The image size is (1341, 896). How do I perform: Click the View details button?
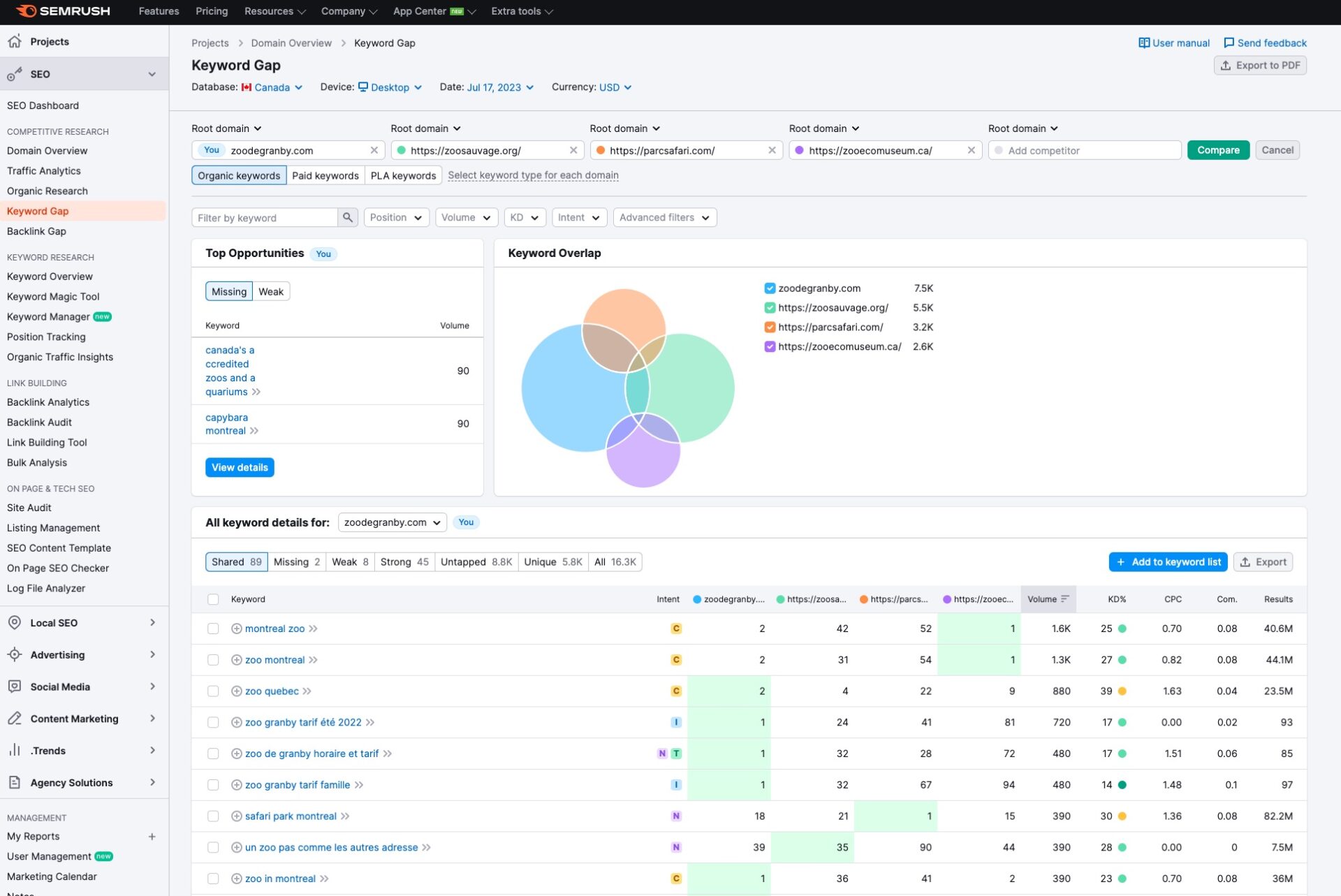[x=240, y=467]
